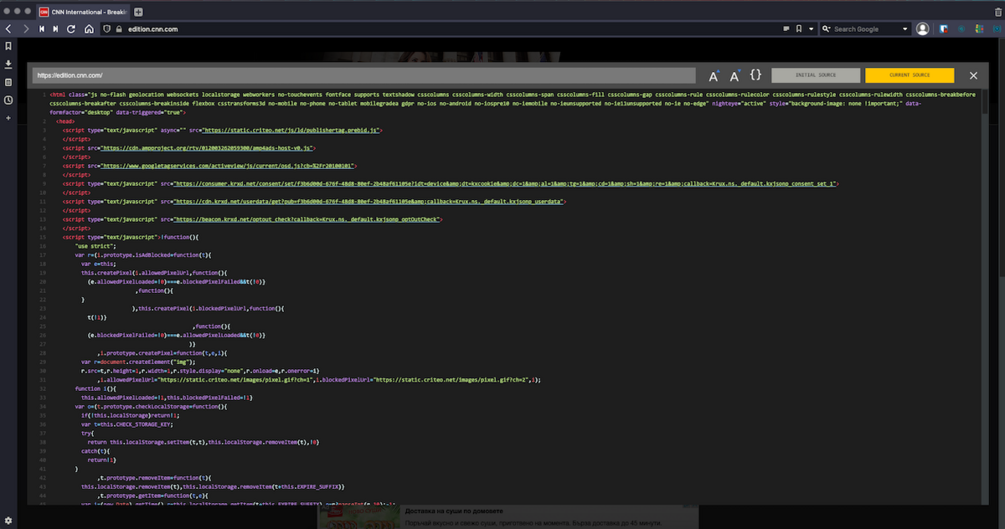Screen dimensions: 1005x529
Task: Open the consumer.krxd.net consent link
Action: point(504,184)
